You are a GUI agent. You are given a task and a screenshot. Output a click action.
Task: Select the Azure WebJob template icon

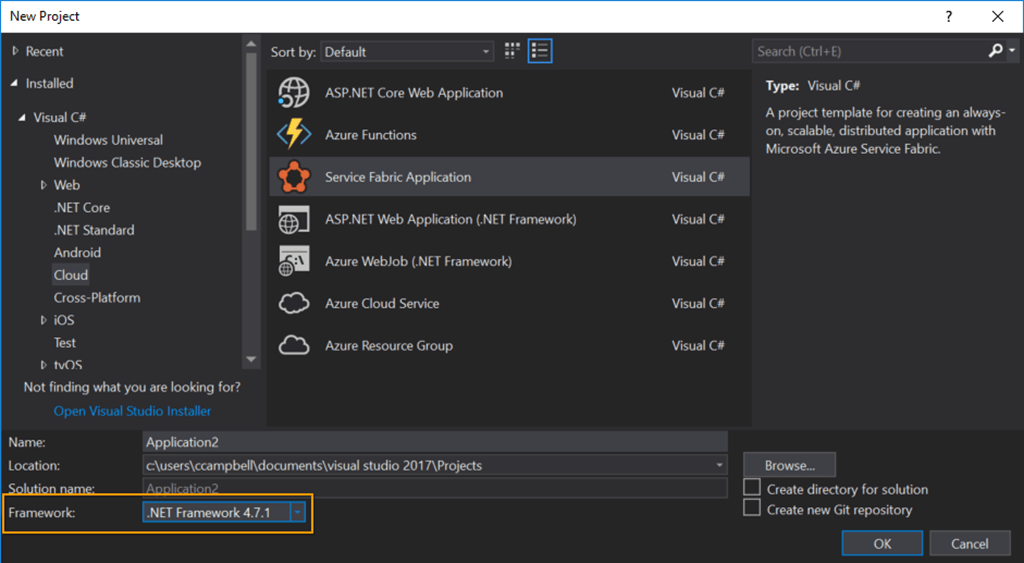pyautogui.click(x=294, y=261)
